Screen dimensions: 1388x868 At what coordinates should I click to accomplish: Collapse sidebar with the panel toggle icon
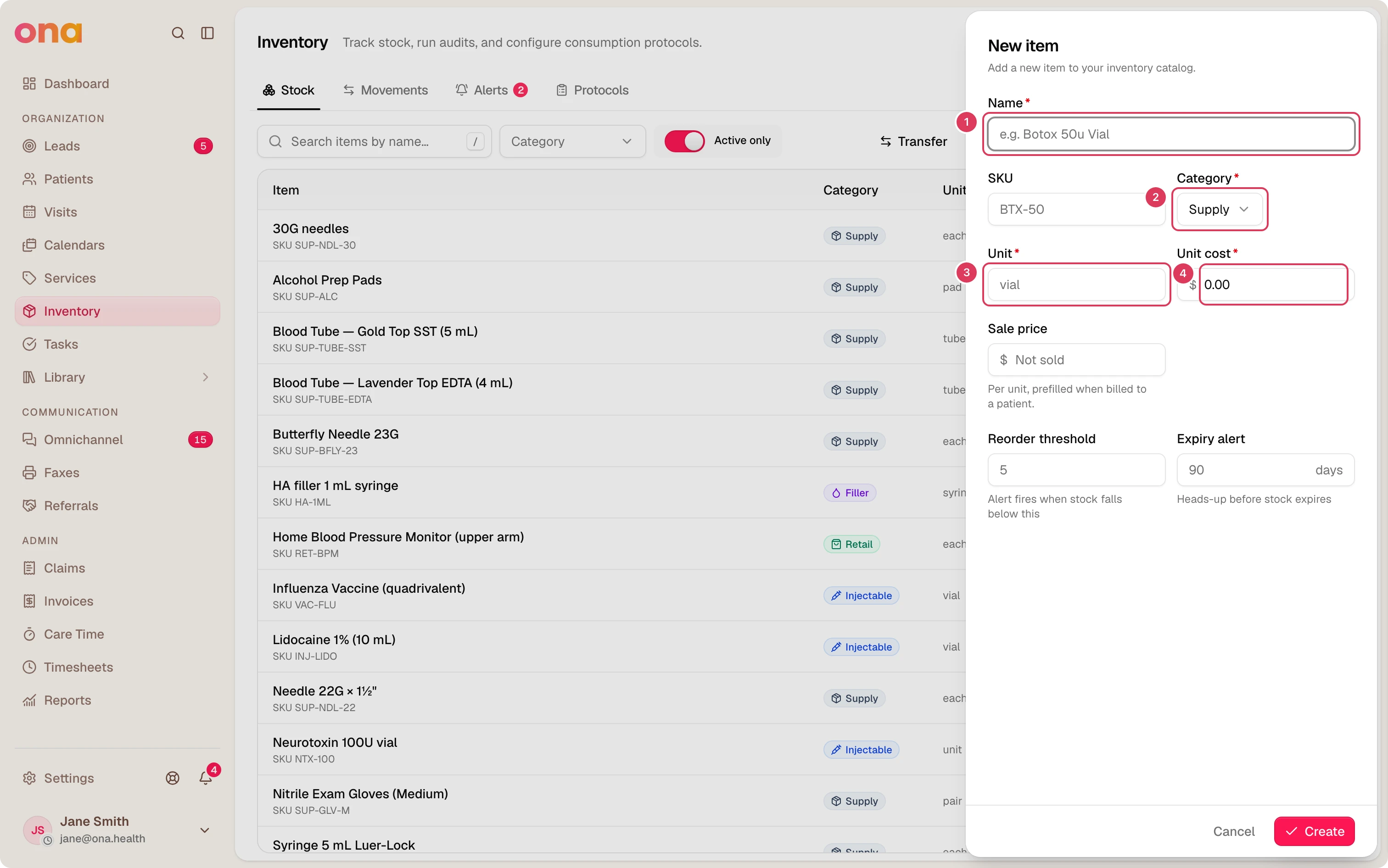pos(207,33)
